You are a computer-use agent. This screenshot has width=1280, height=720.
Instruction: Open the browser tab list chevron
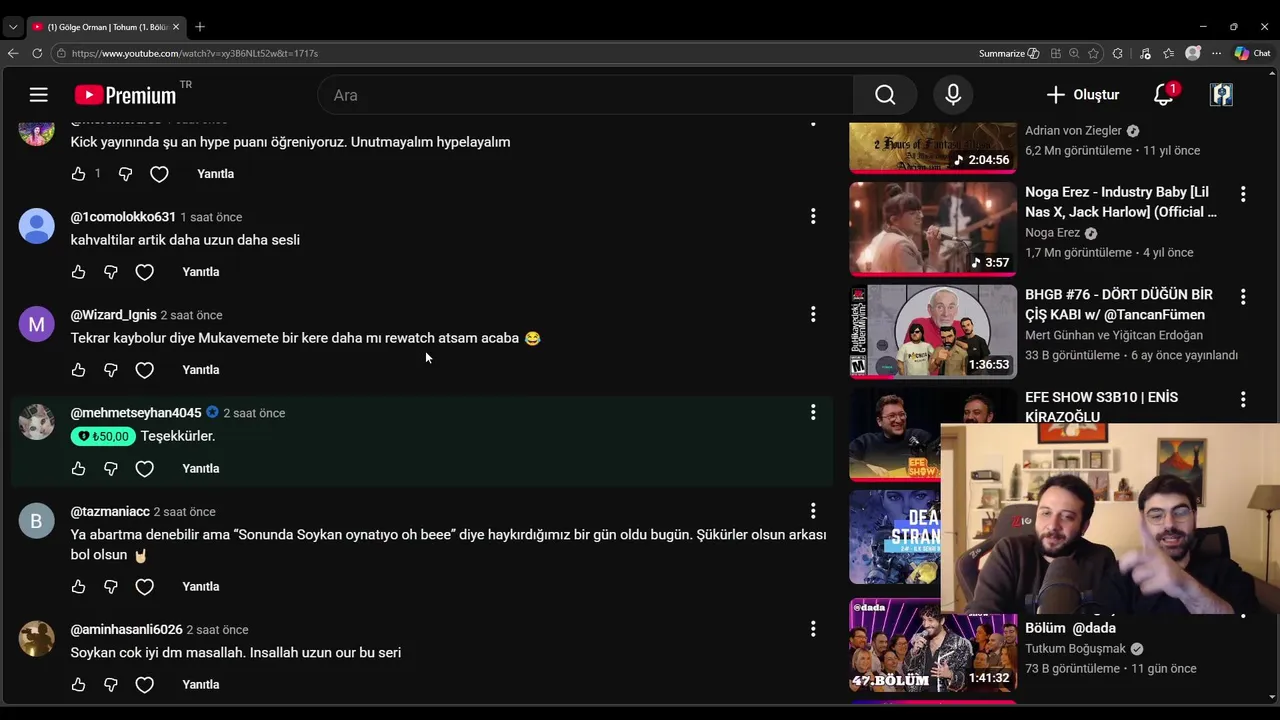(x=13, y=27)
